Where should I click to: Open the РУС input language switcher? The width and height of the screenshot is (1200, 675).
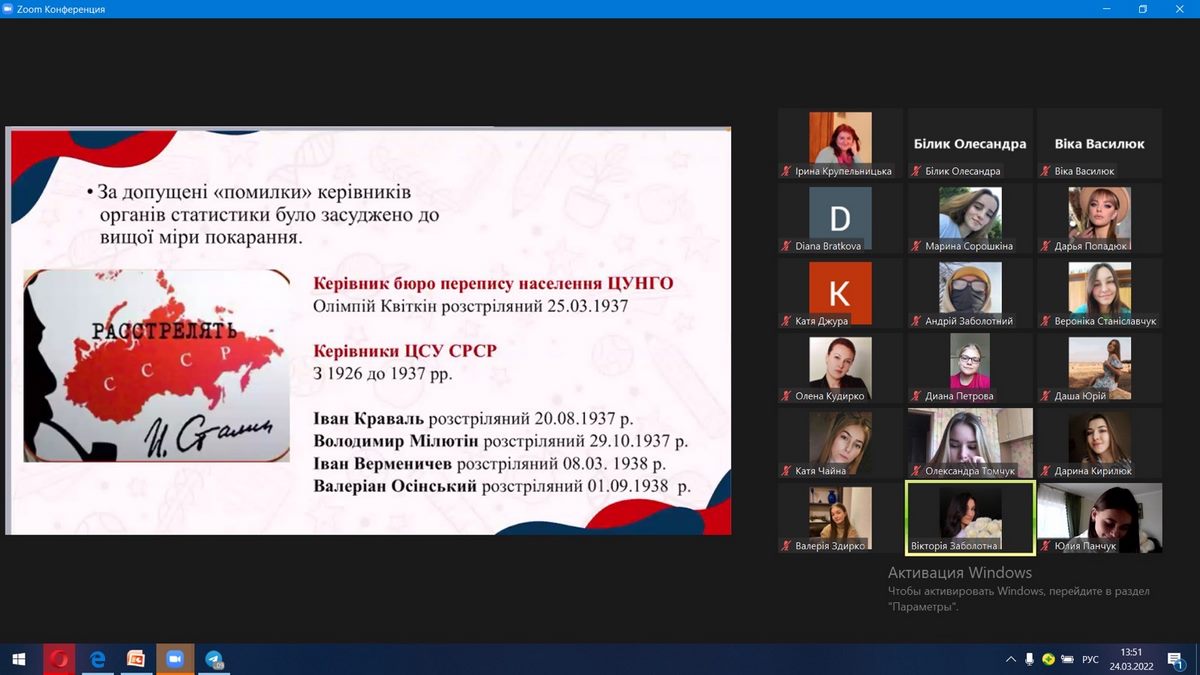[1090, 659]
